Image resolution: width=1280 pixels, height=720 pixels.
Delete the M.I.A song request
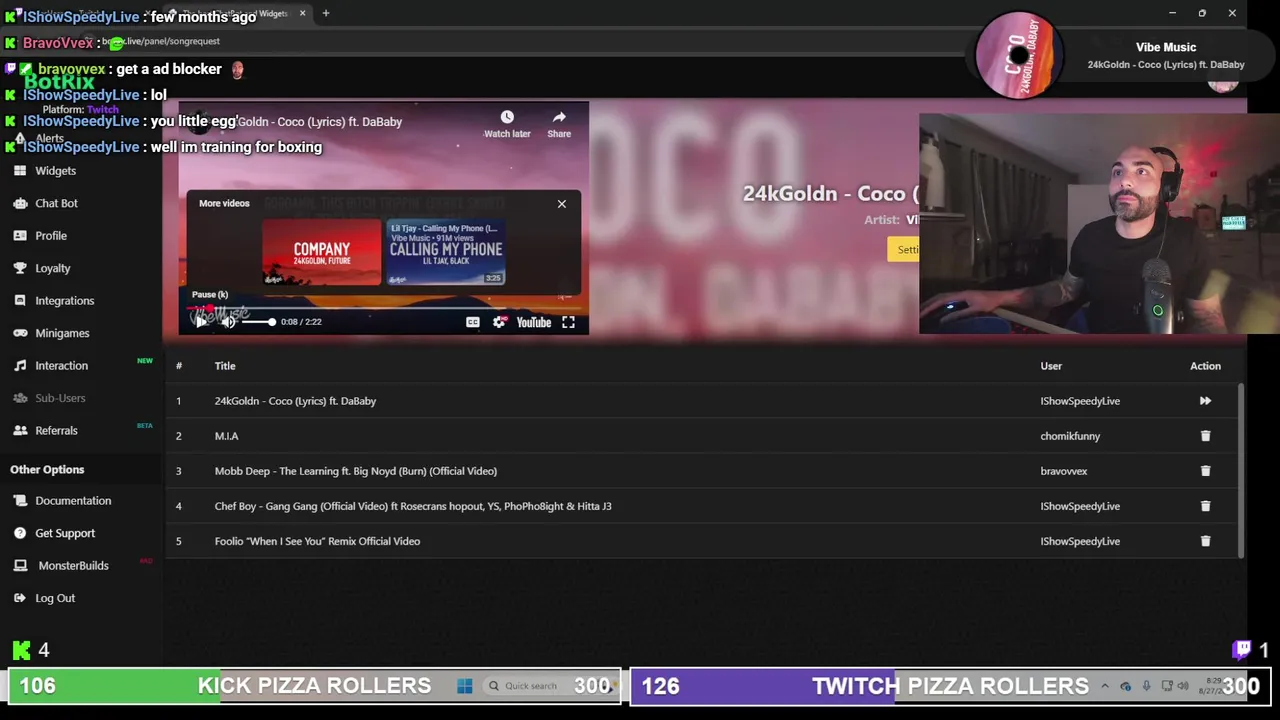[1205, 436]
